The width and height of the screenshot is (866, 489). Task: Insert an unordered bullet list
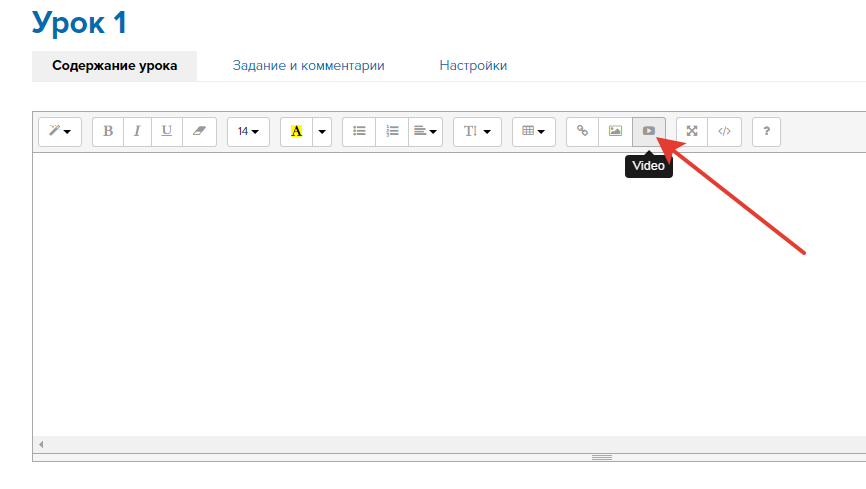pyautogui.click(x=359, y=131)
